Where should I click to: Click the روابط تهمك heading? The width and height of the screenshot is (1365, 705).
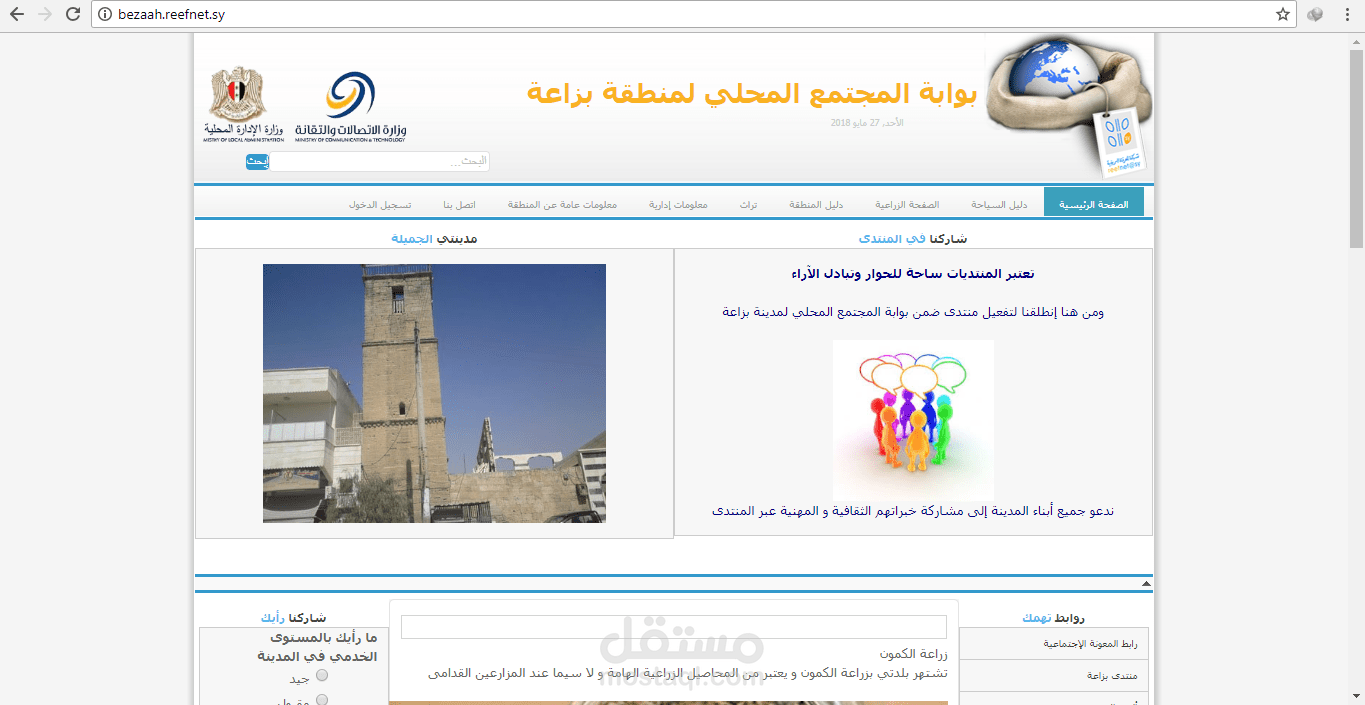1053,618
